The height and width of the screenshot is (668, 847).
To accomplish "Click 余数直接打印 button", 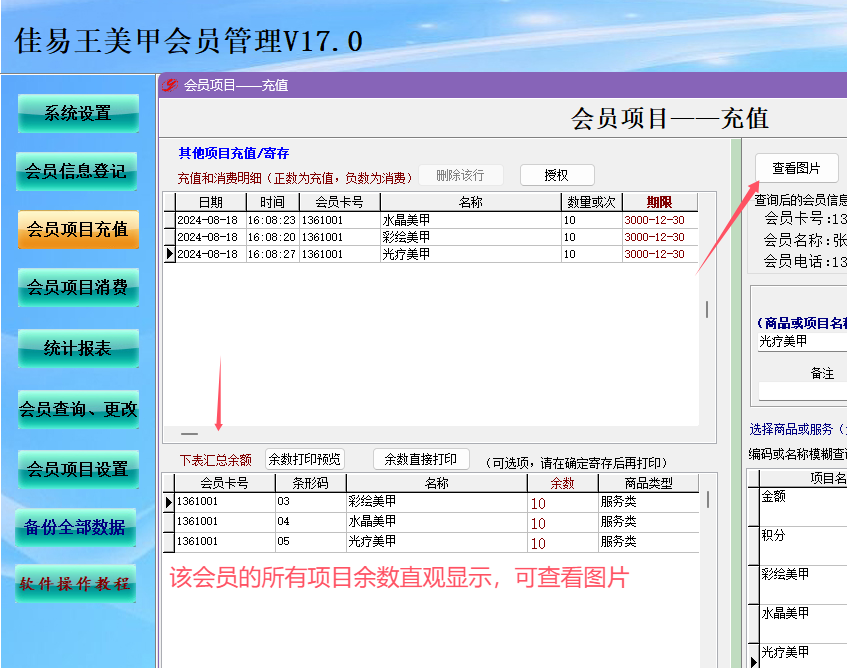I will pos(421,459).
